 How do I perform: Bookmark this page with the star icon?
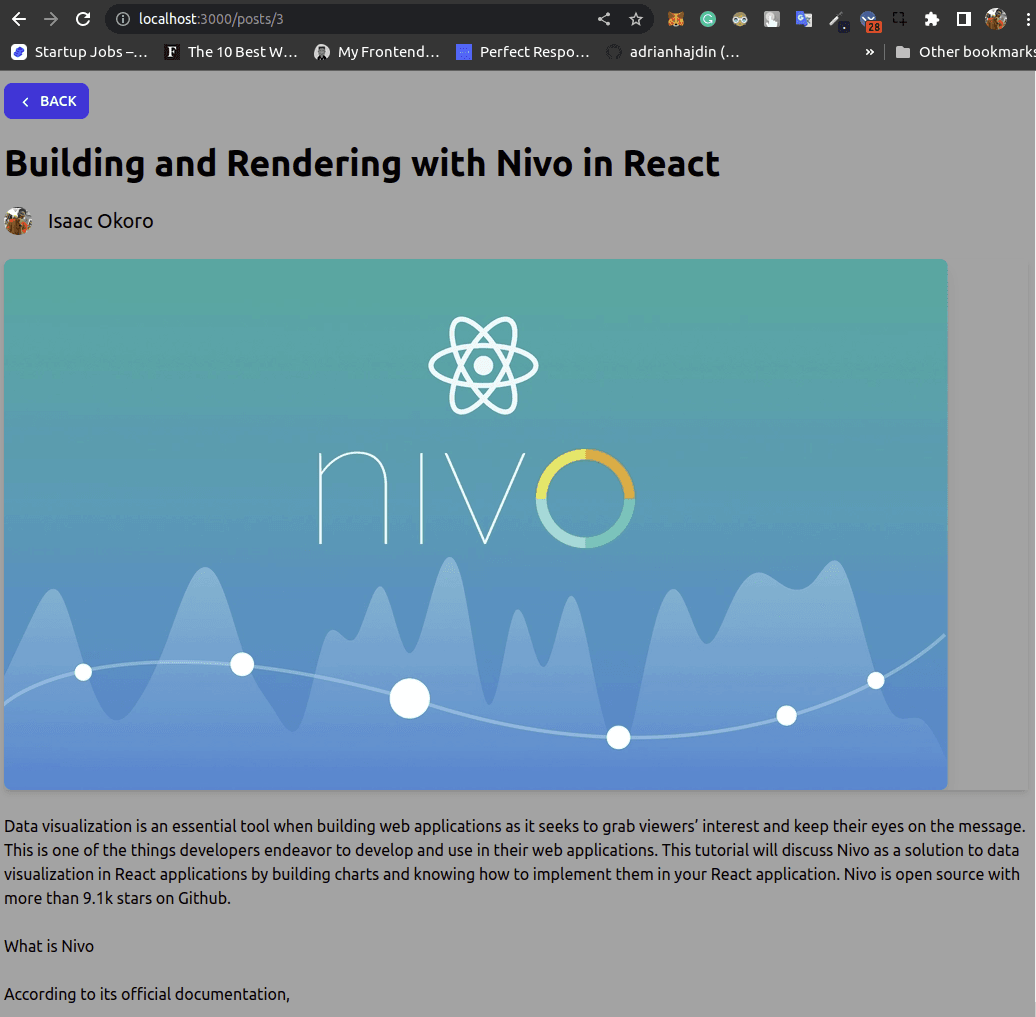click(636, 19)
